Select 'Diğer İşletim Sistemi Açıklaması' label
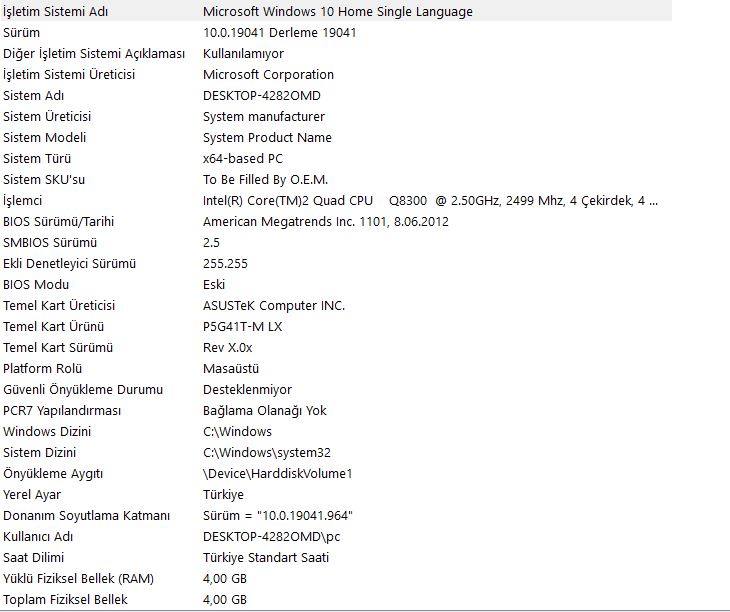730x612 pixels. pos(94,54)
